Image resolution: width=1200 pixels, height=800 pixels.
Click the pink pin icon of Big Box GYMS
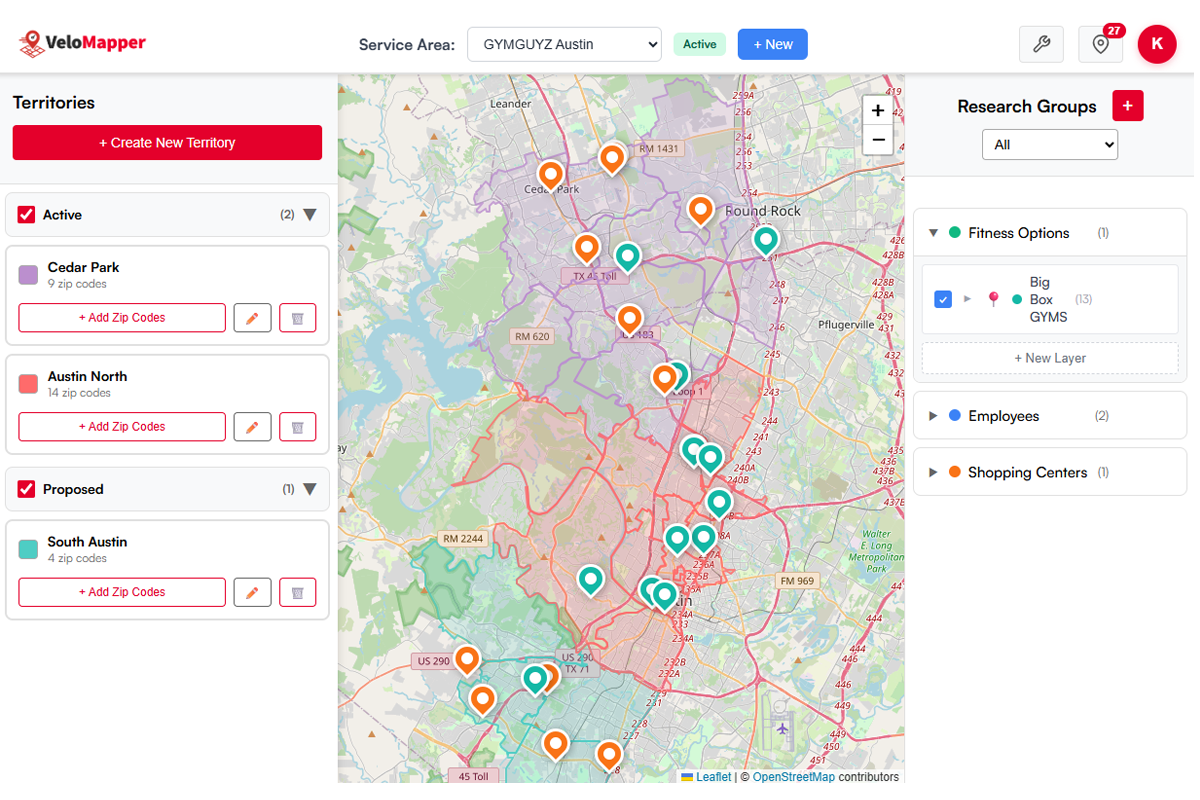pyautogui.click(x=993, y=299)
